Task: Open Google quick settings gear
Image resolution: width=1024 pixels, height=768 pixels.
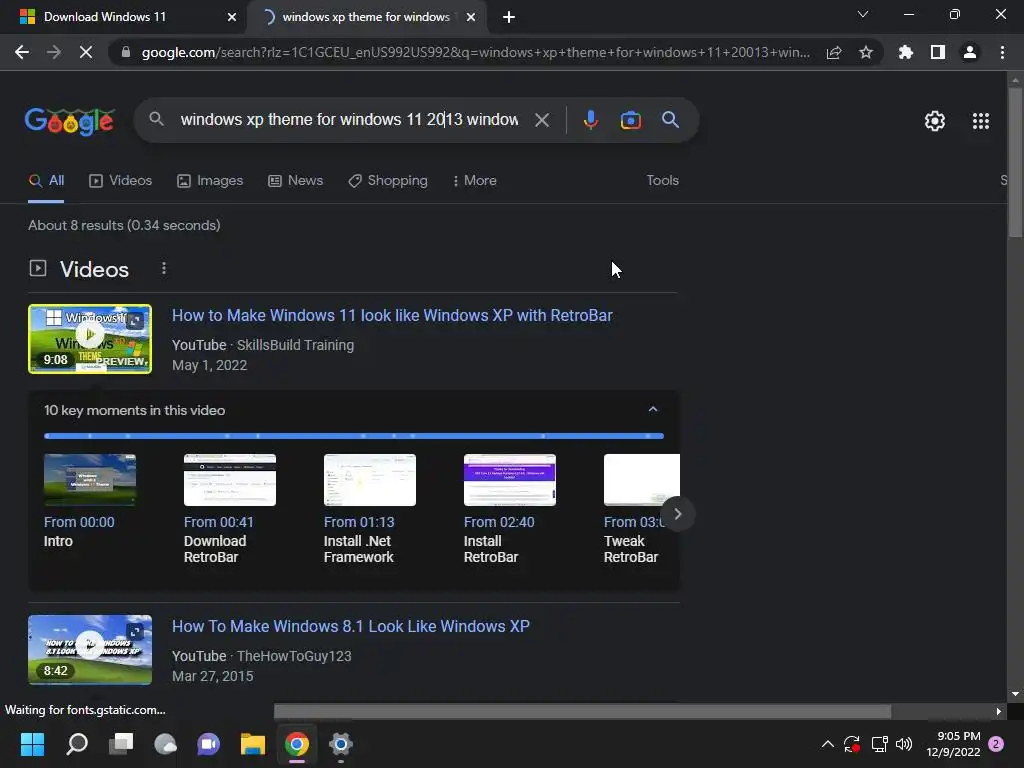Action: point(935,121)
